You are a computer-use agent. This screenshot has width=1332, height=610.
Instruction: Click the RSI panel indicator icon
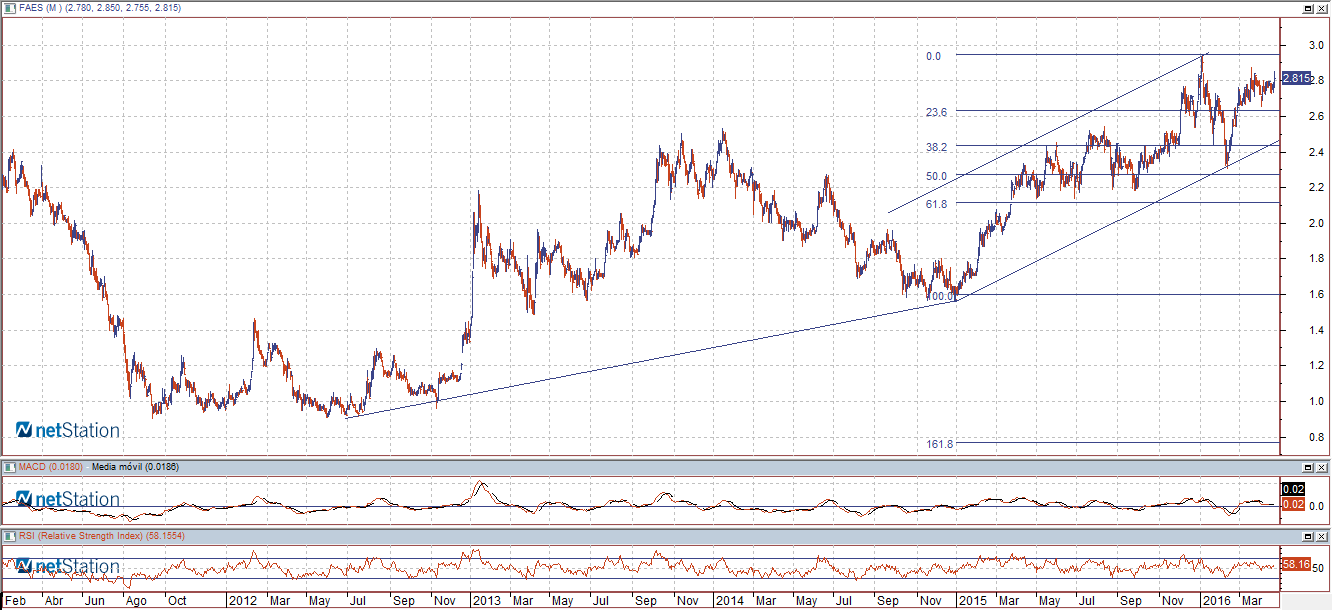pyautogui.click(x=10, y=537)
